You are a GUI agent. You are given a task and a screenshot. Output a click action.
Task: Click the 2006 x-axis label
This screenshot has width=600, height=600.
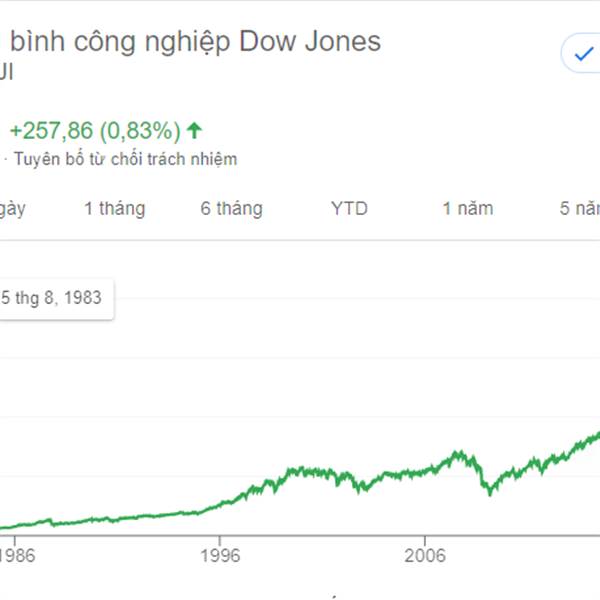click(425, 556)
